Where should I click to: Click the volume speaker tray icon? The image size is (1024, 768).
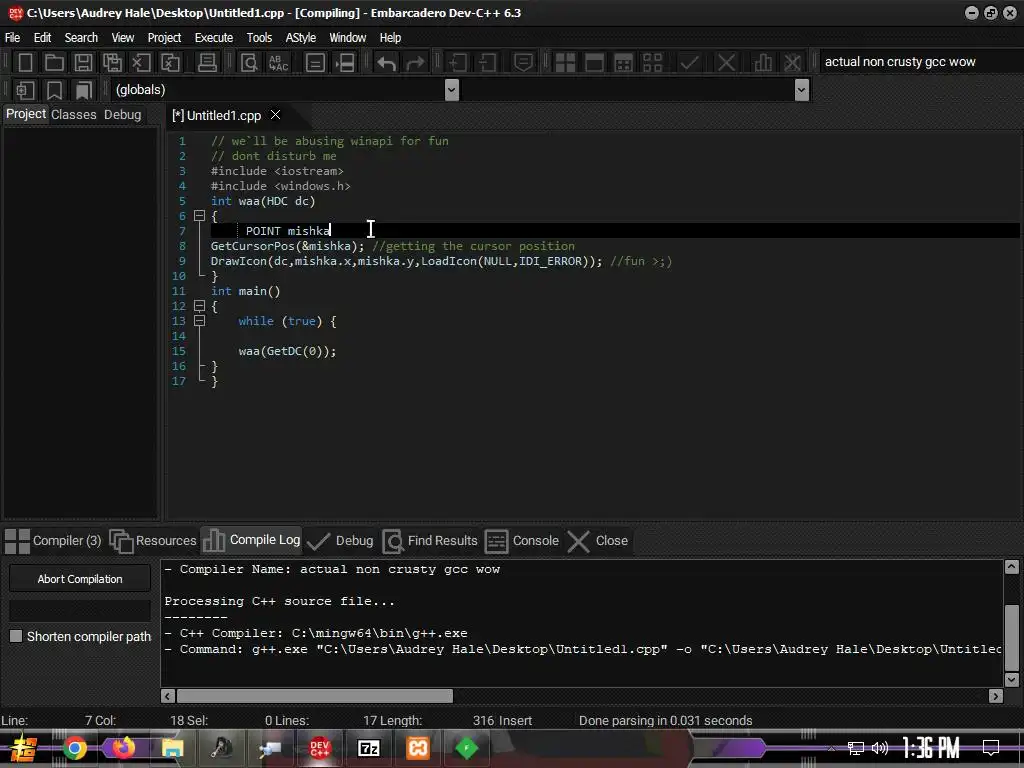tap(880, 748)
